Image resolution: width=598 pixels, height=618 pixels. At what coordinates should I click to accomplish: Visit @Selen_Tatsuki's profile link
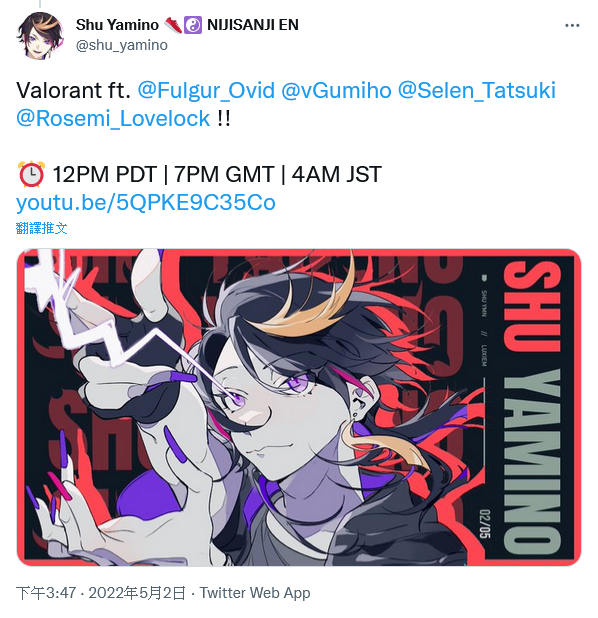click(x=477, y=90)
